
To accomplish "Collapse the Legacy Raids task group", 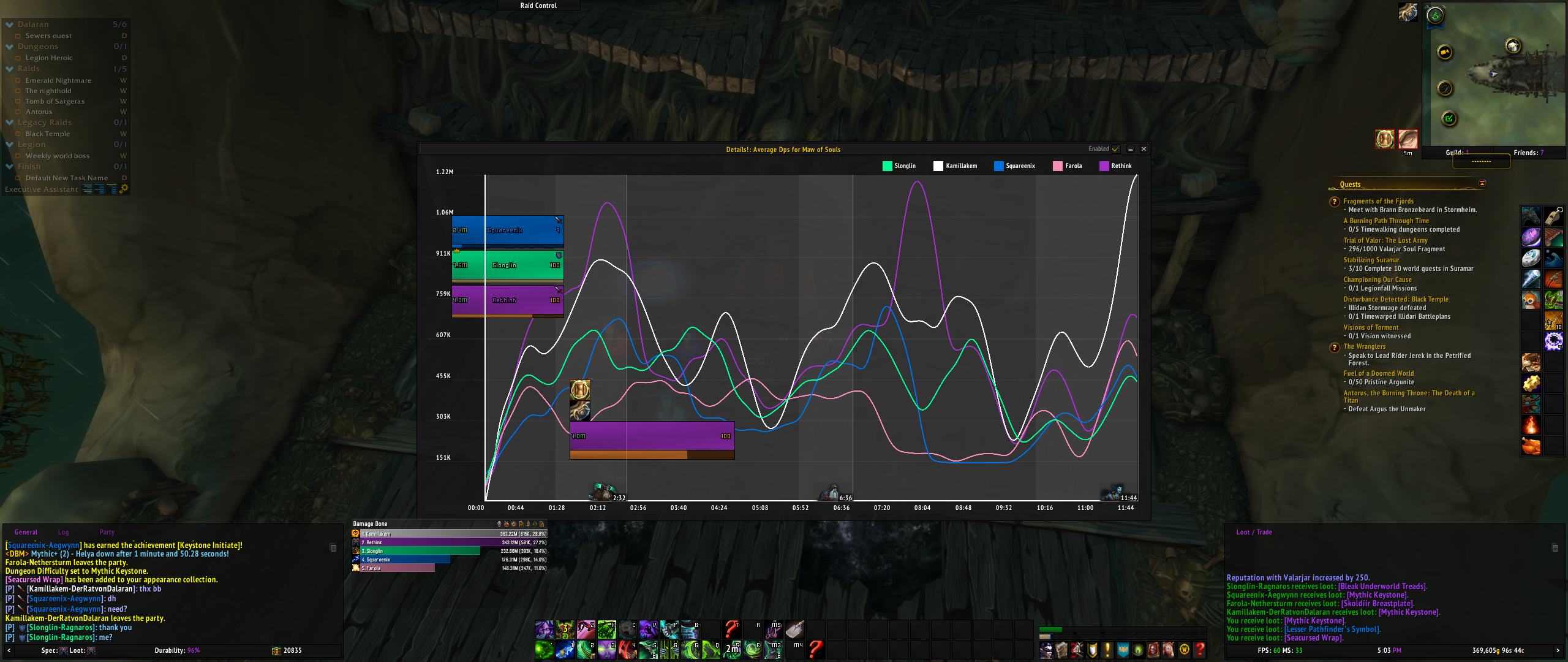I will point(10,123).
